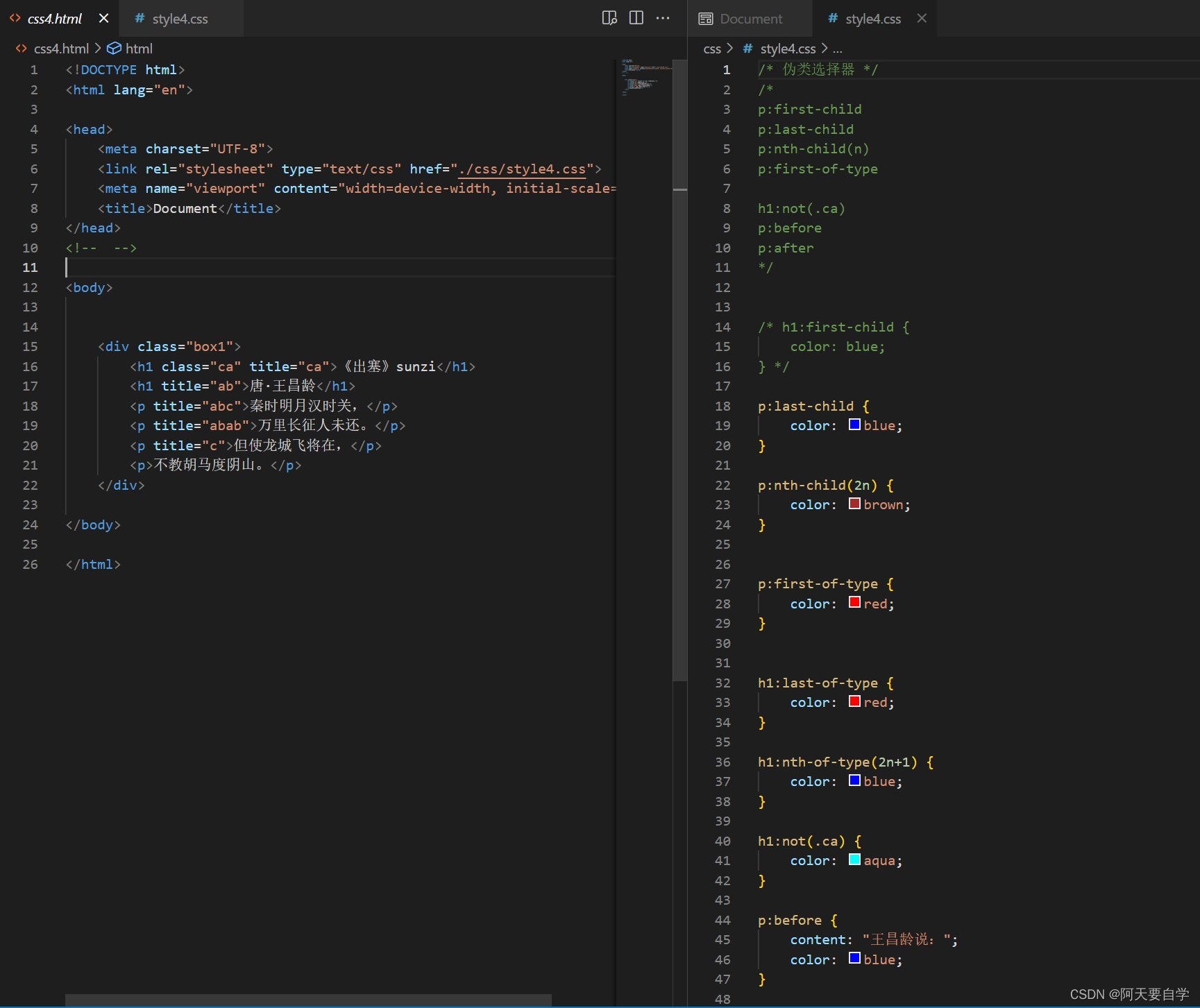The width and height of the screenshot is (1200, 1008).
Task: Click the '<body>' opening tag
Action: click(89, 287)
